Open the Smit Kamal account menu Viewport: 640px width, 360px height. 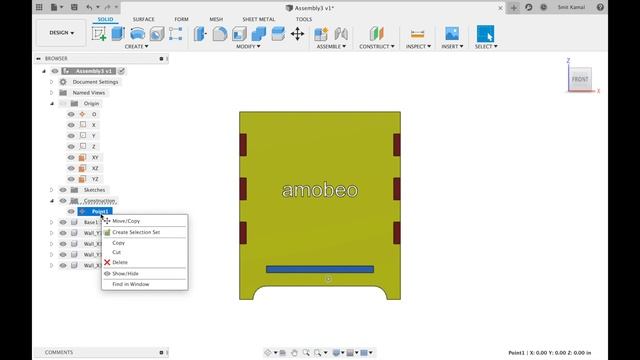point(571,7)
